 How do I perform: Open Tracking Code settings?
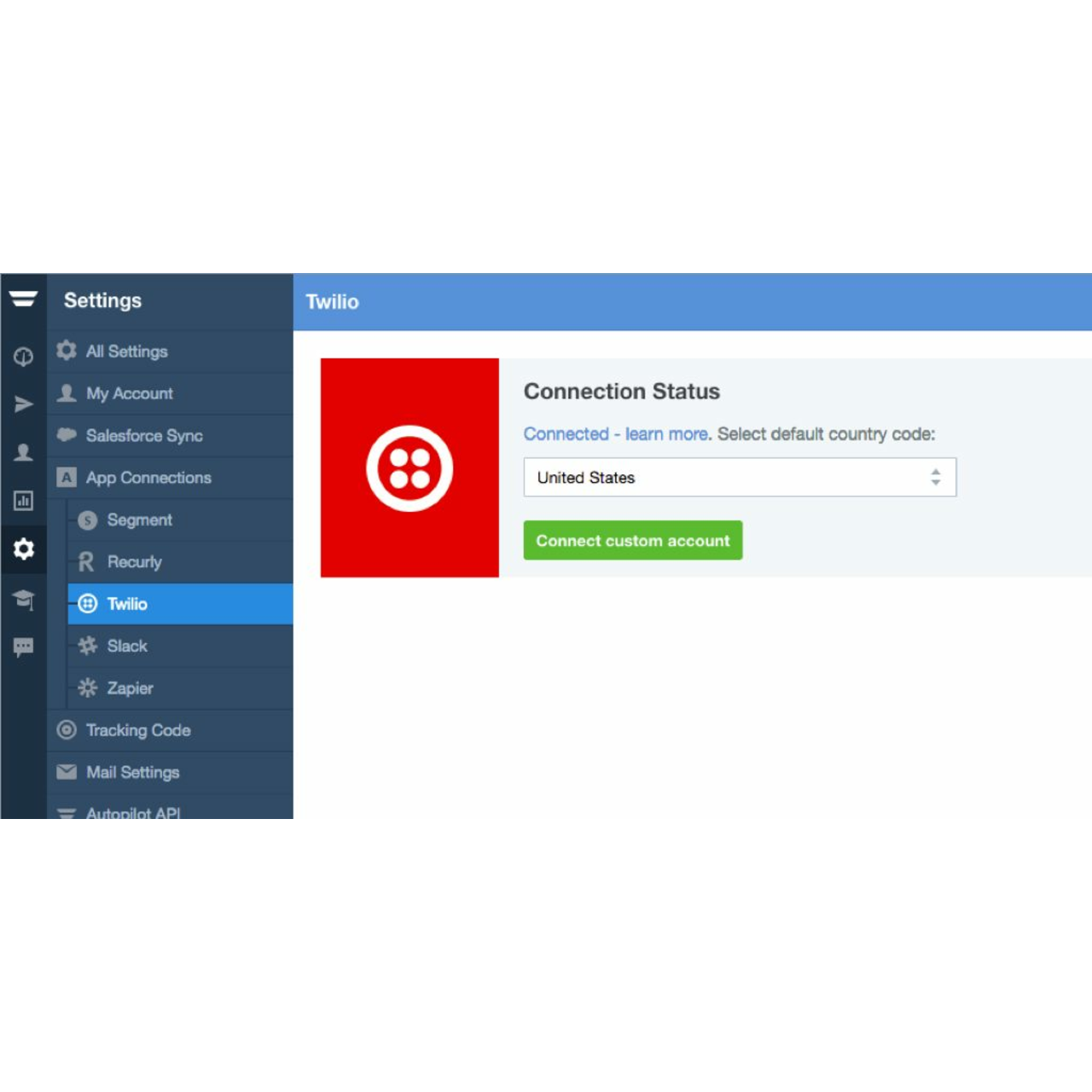click(x=137, y=730)
